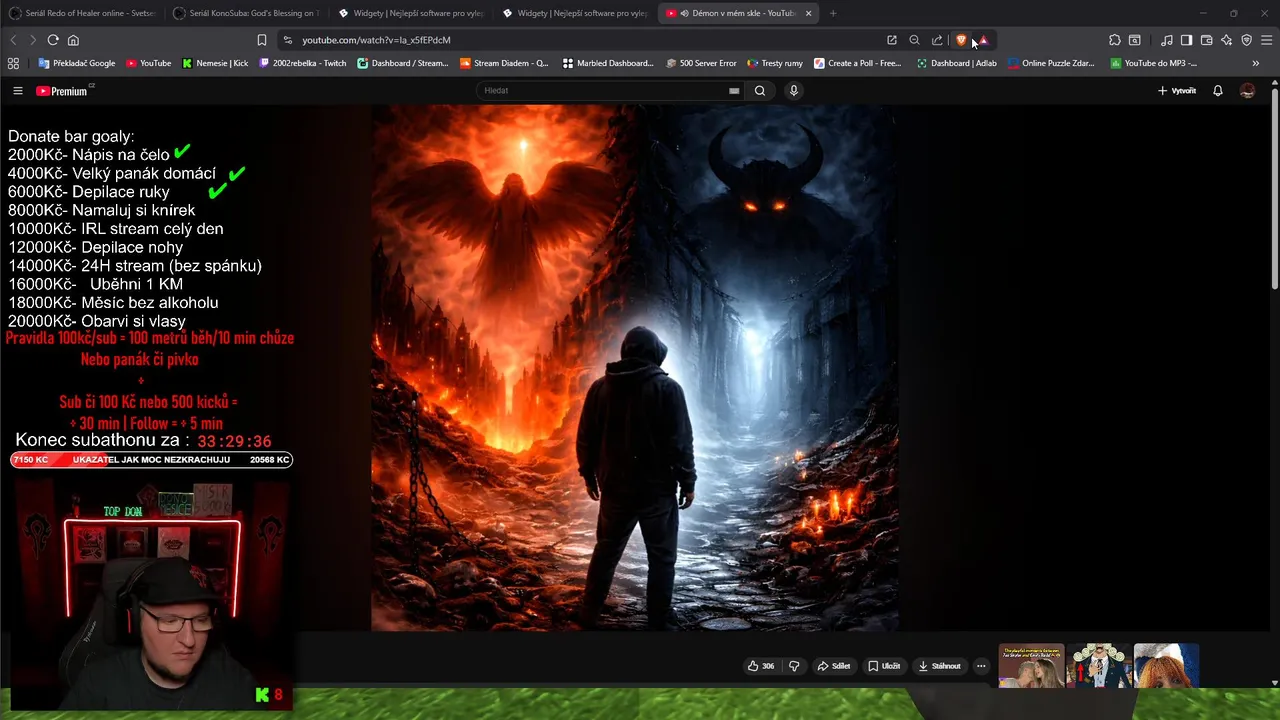This screenshot has height=720, width=1280.
Task: Open the YouTube guide hamburger menu
Action: (x=17, y=90)
